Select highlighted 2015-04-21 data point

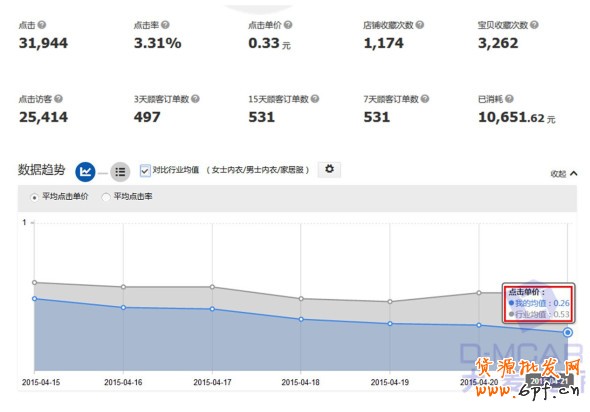568,332
